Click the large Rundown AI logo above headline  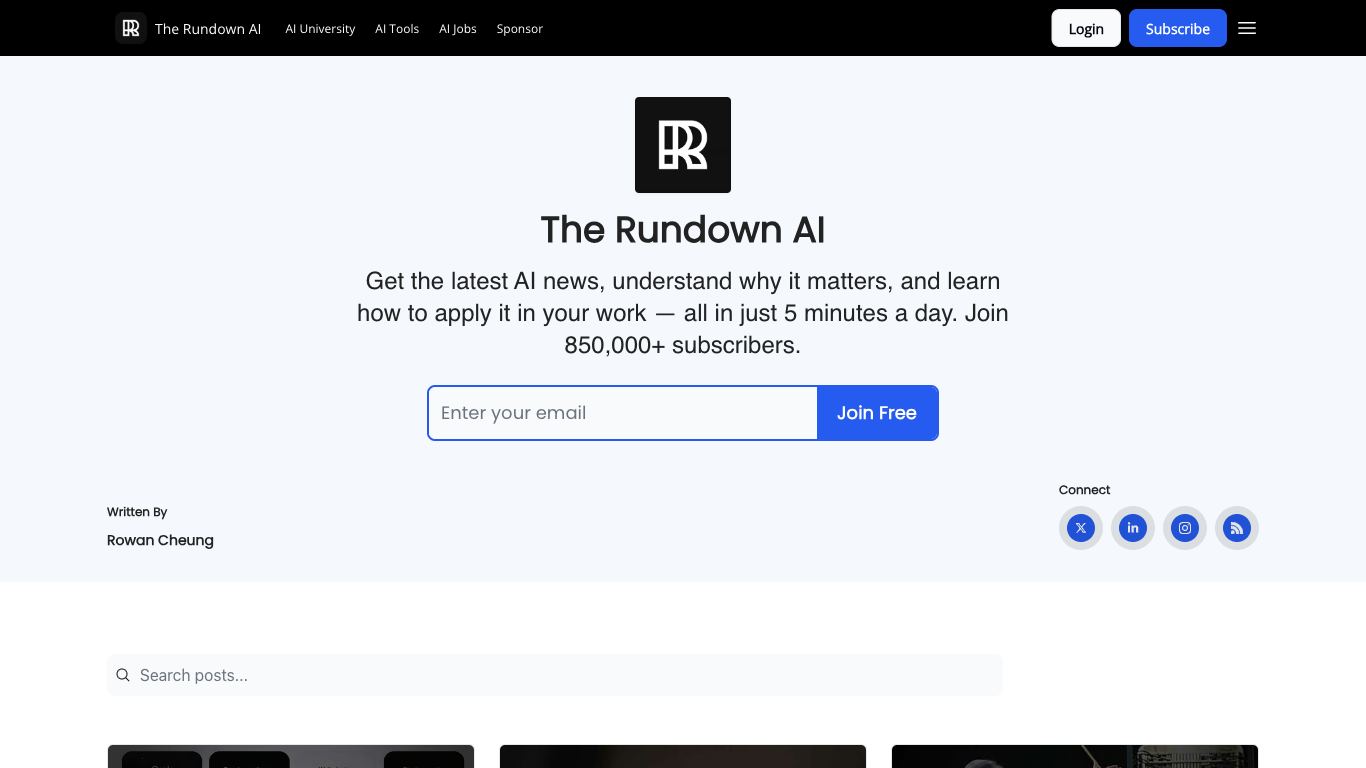[x=683, y=145]
